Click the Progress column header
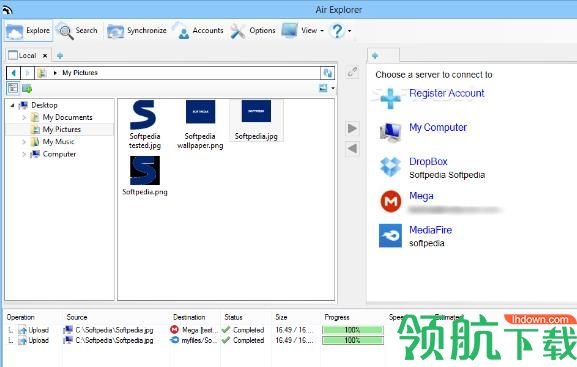Viewport: 577px width, 367px height. 337,317
